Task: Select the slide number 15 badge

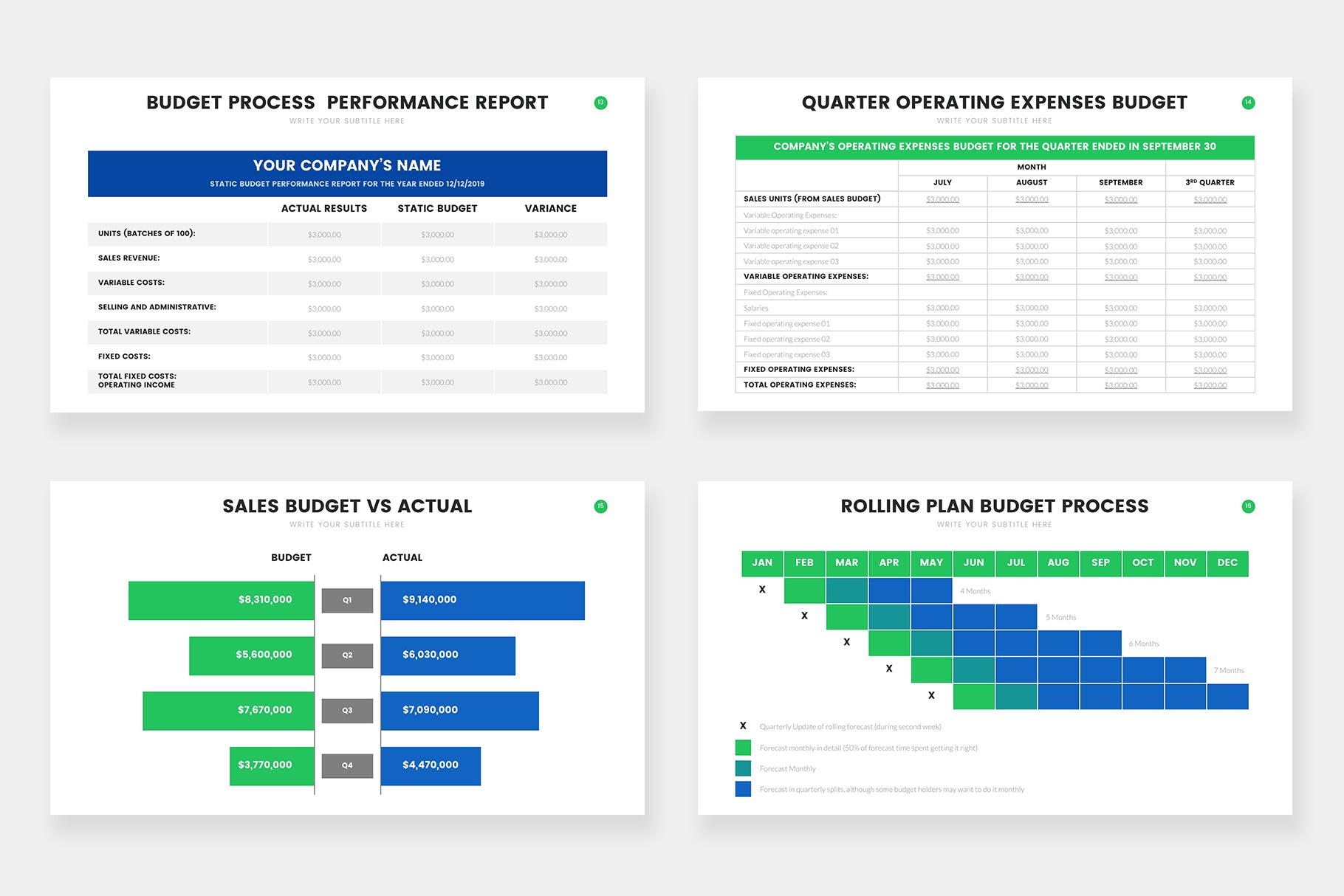Action: pos(600,506)
